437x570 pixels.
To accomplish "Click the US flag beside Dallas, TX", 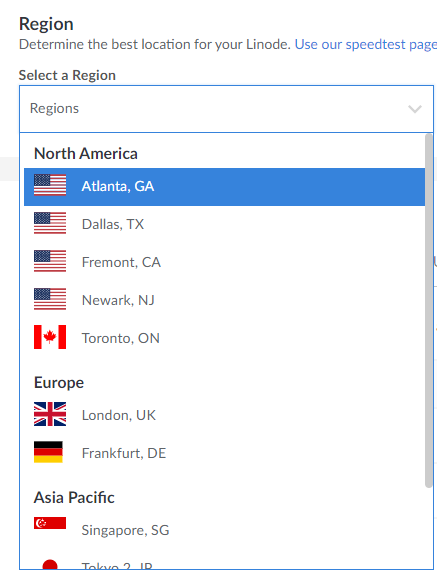I will pyautogui.click(x=50, y=223).
